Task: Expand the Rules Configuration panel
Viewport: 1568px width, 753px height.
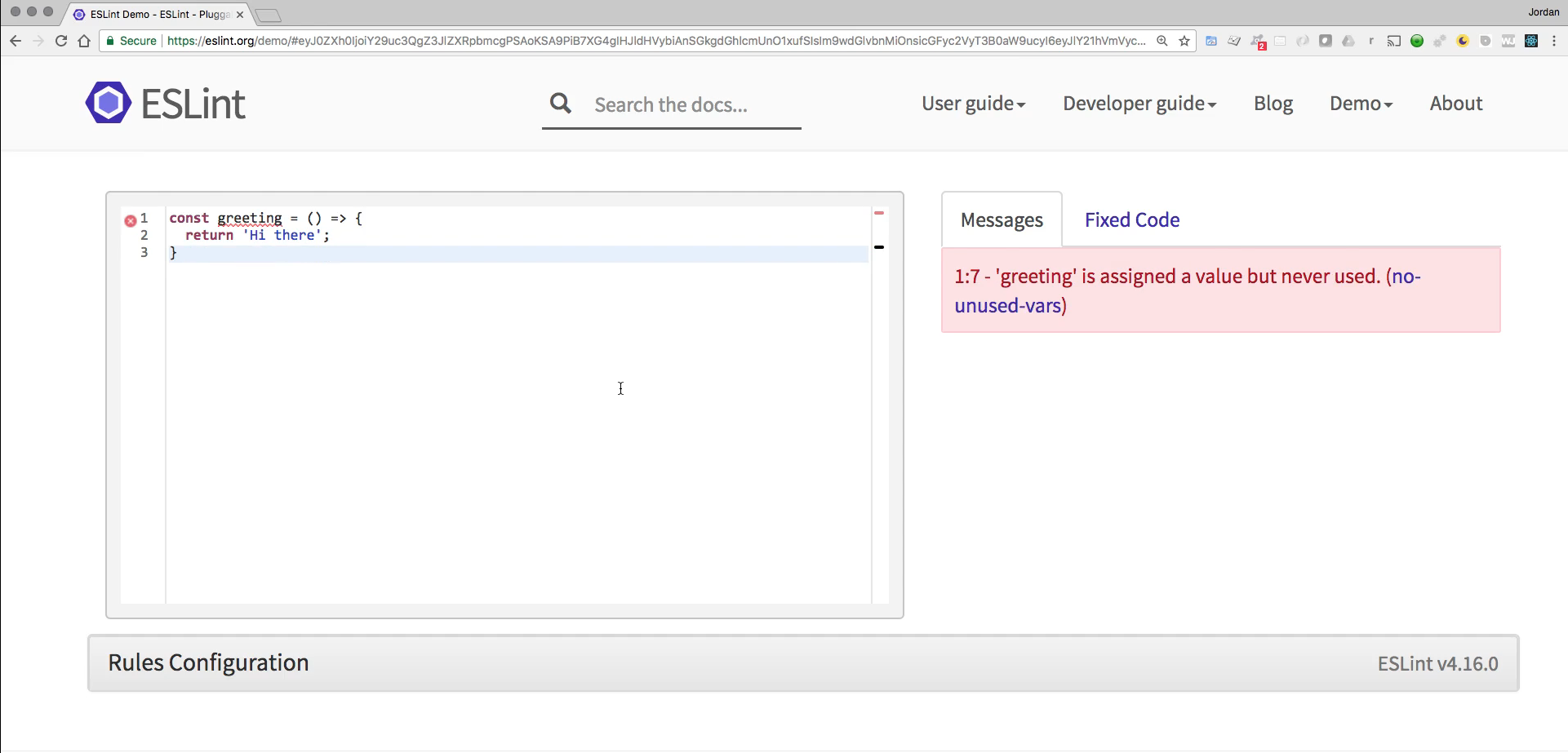Action: pyautogui.click(x=803, y=663)
